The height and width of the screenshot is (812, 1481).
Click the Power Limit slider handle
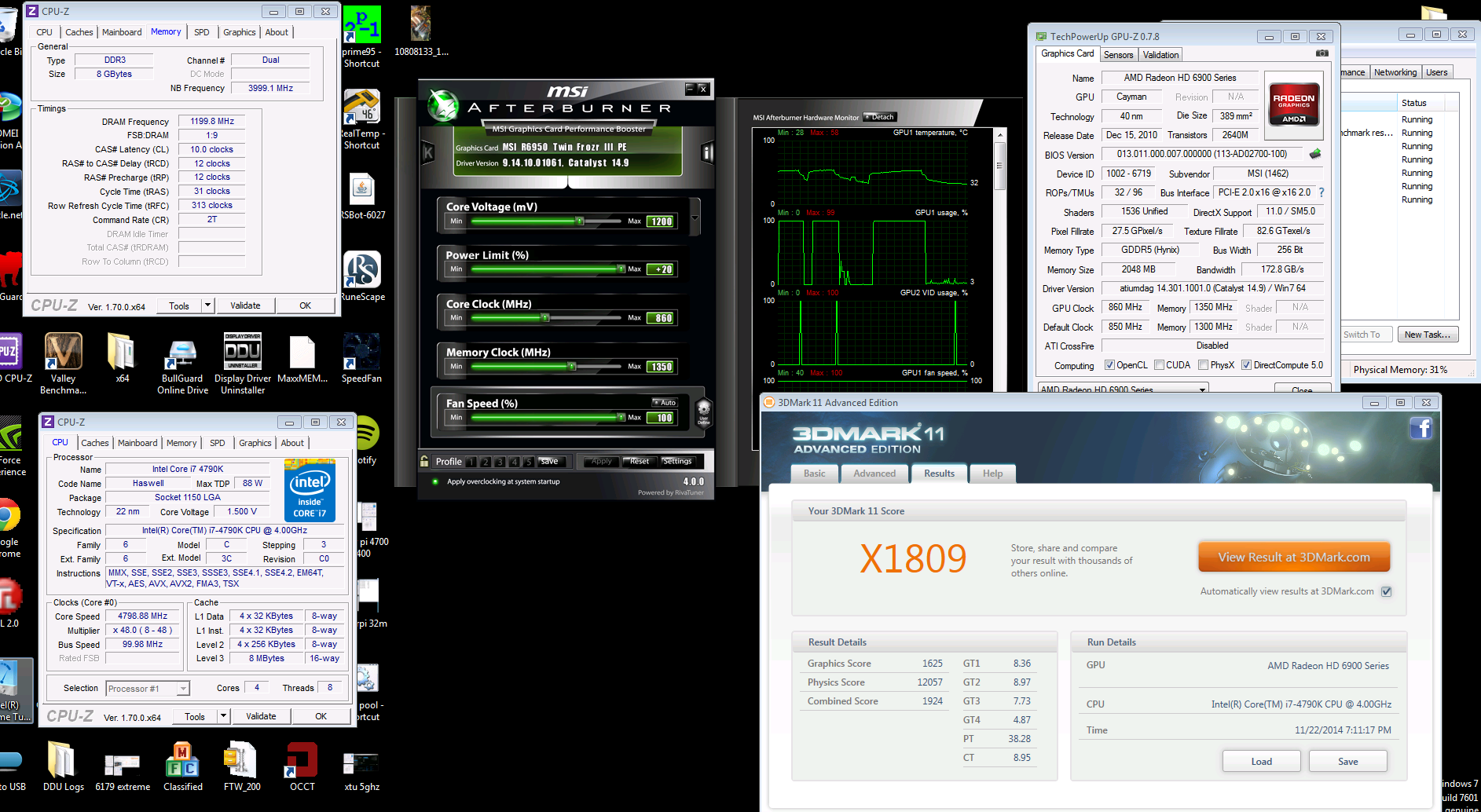[x=621, y=269]
